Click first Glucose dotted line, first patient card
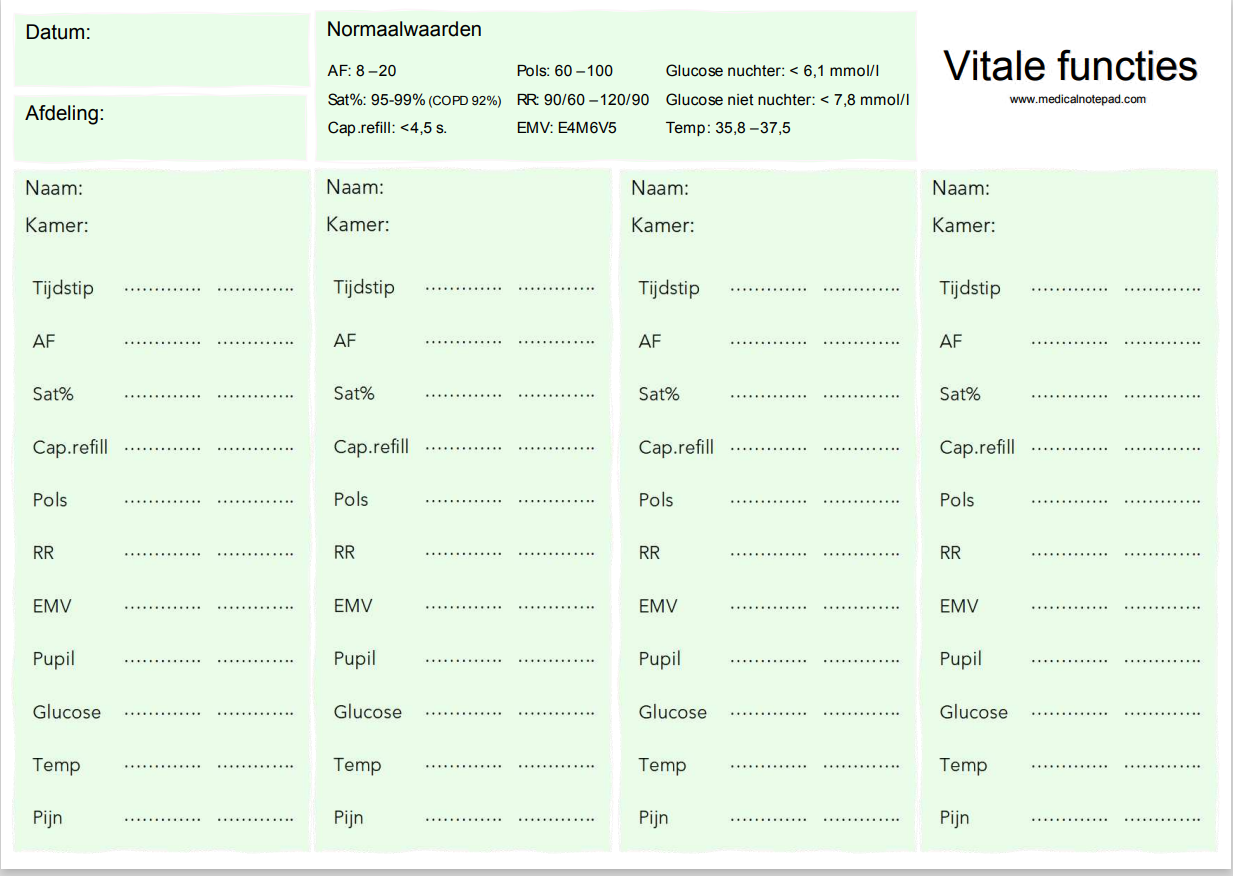This screenshot has width=1233, height=876. [x=162, y=714]
